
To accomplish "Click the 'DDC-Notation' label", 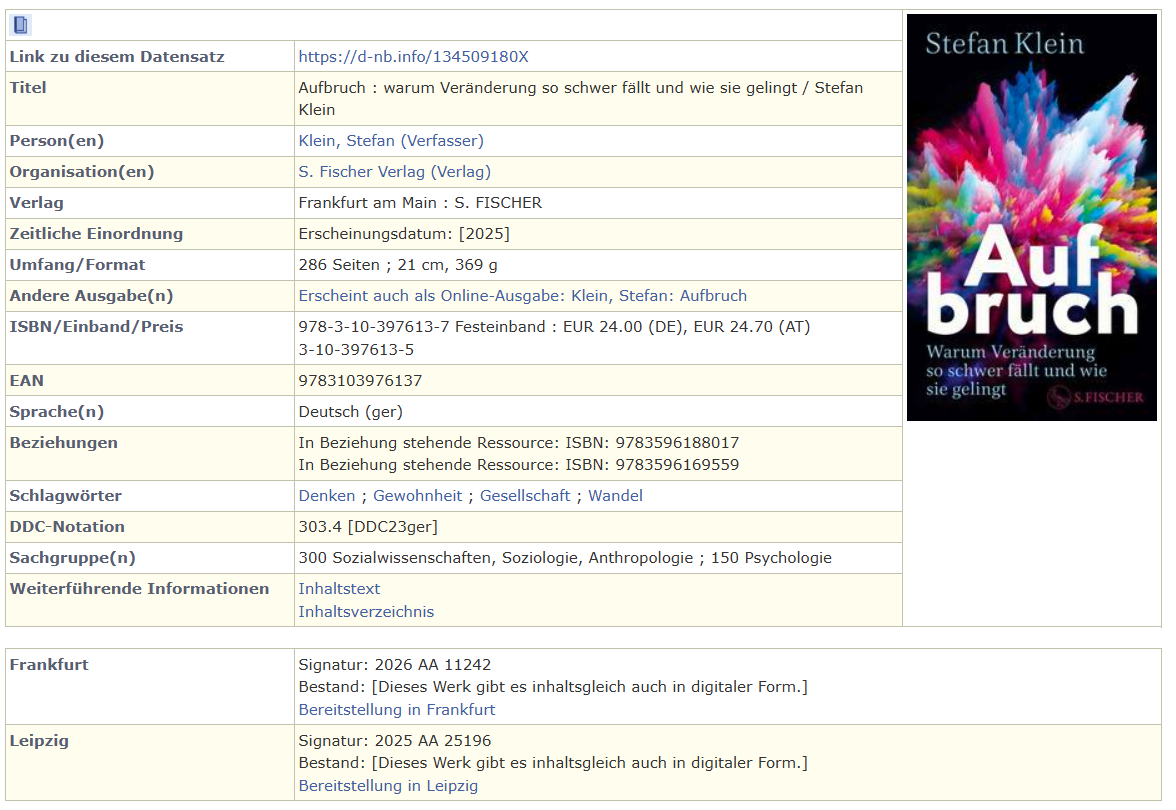I will [68, 527].
